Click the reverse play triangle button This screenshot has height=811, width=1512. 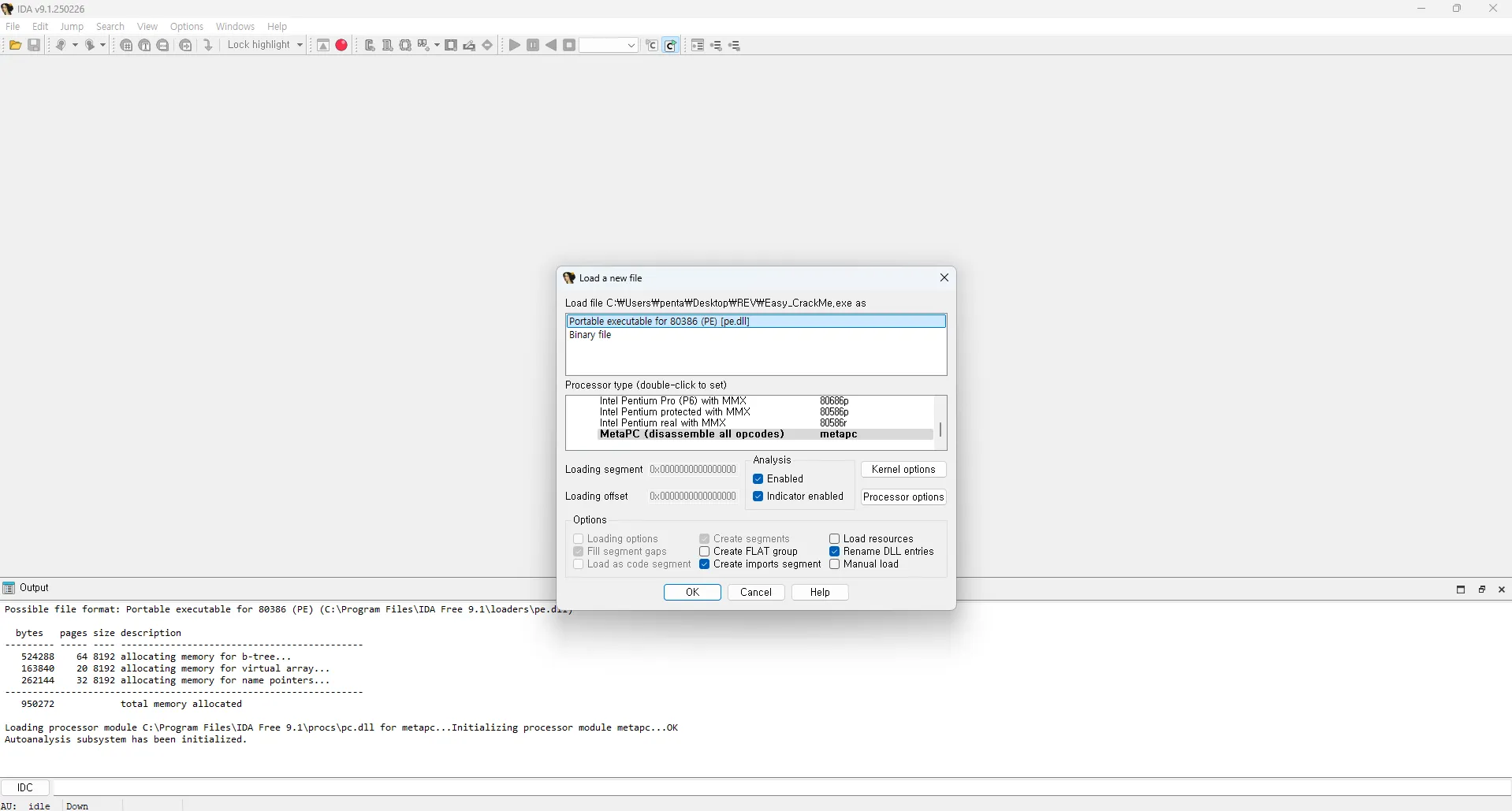551,46
